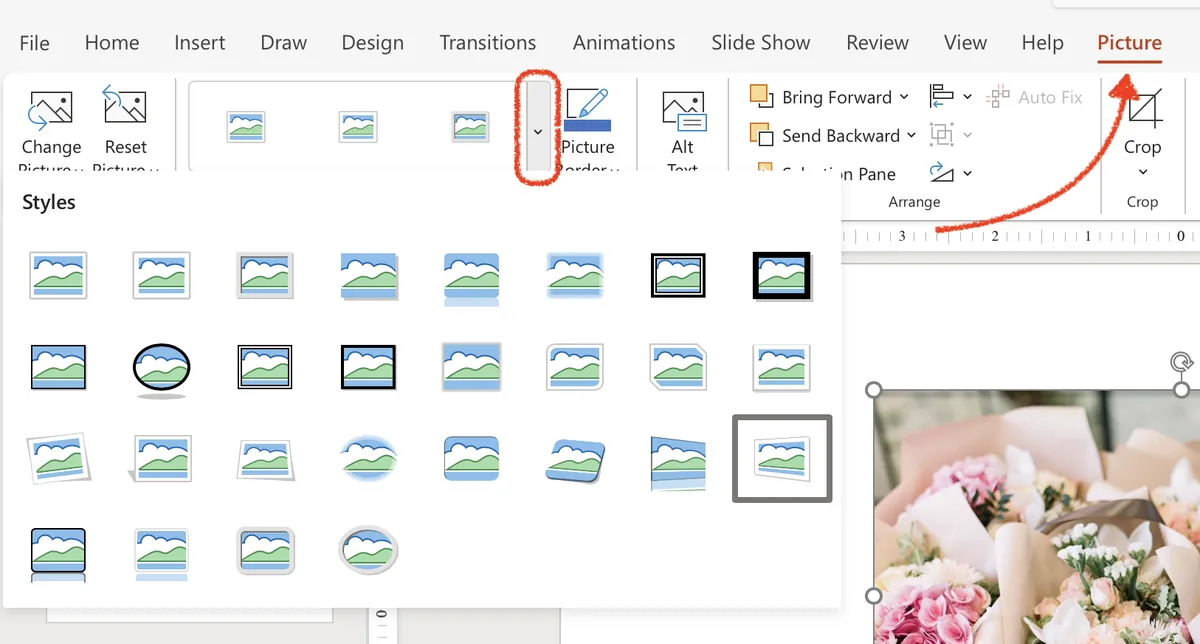
Task: Apply second ribbon quick style thumbnail
Action: coord(357,127)
